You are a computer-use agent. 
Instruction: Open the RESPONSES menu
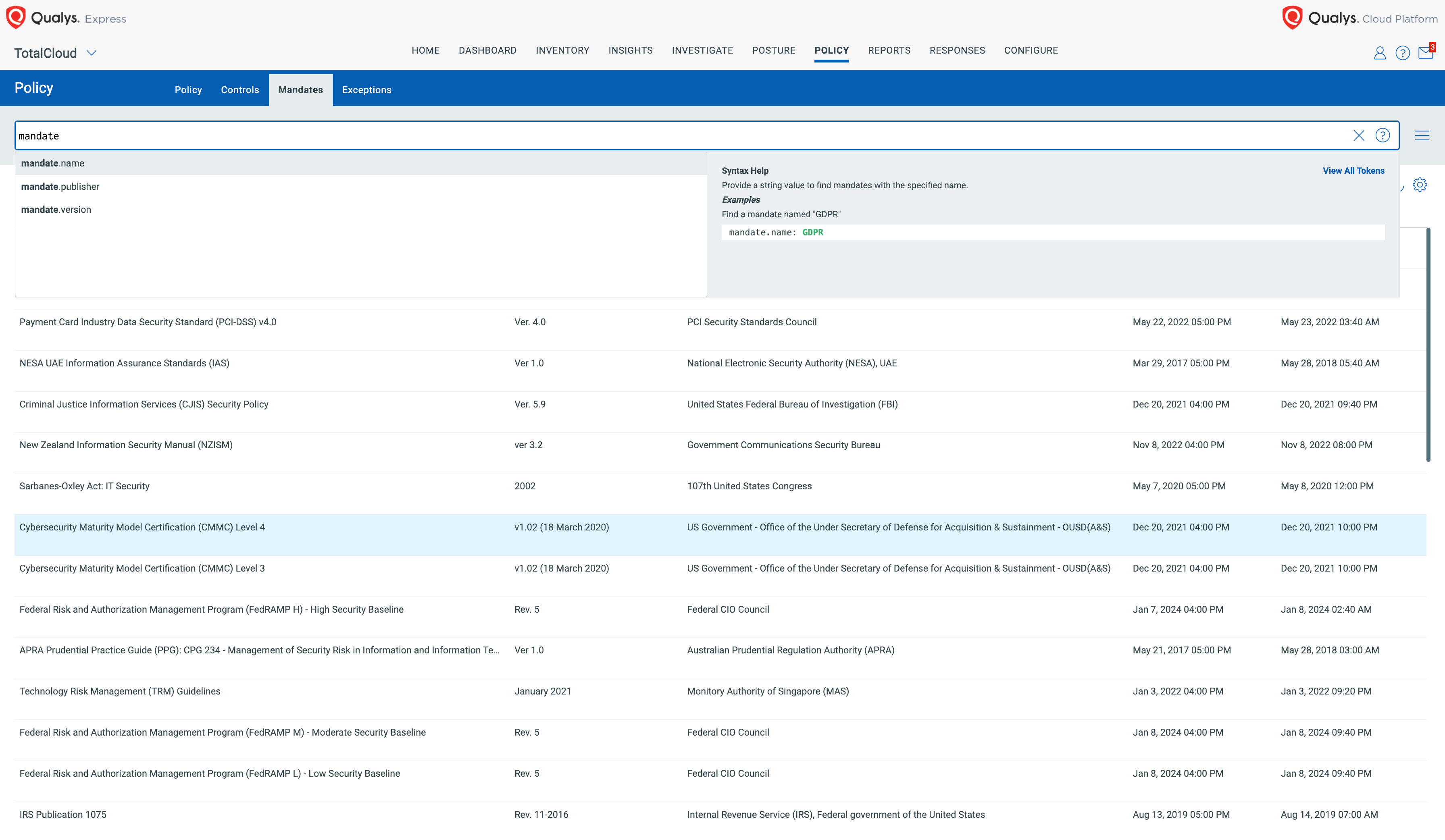tap(957, 50)
